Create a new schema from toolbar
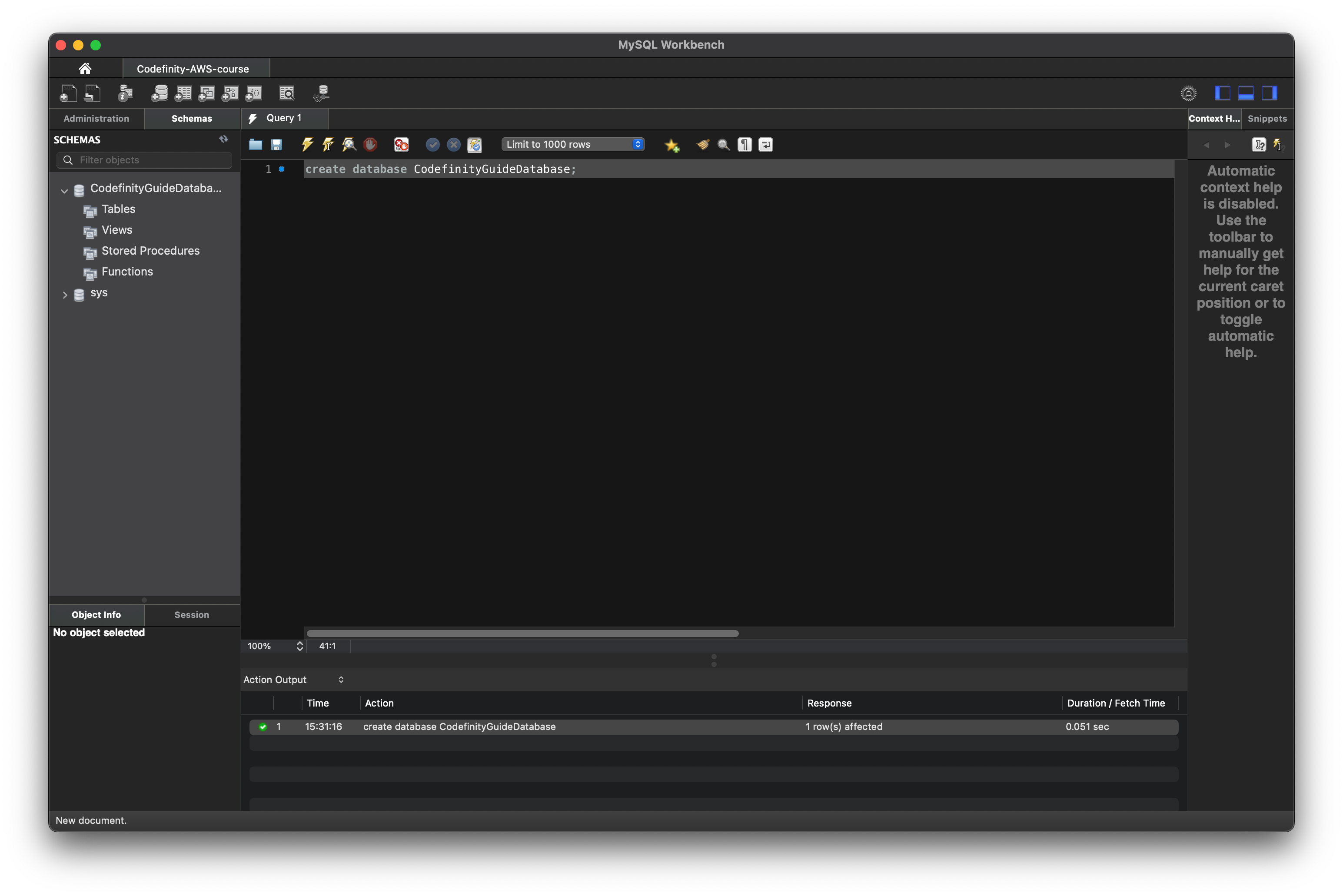 160,93
